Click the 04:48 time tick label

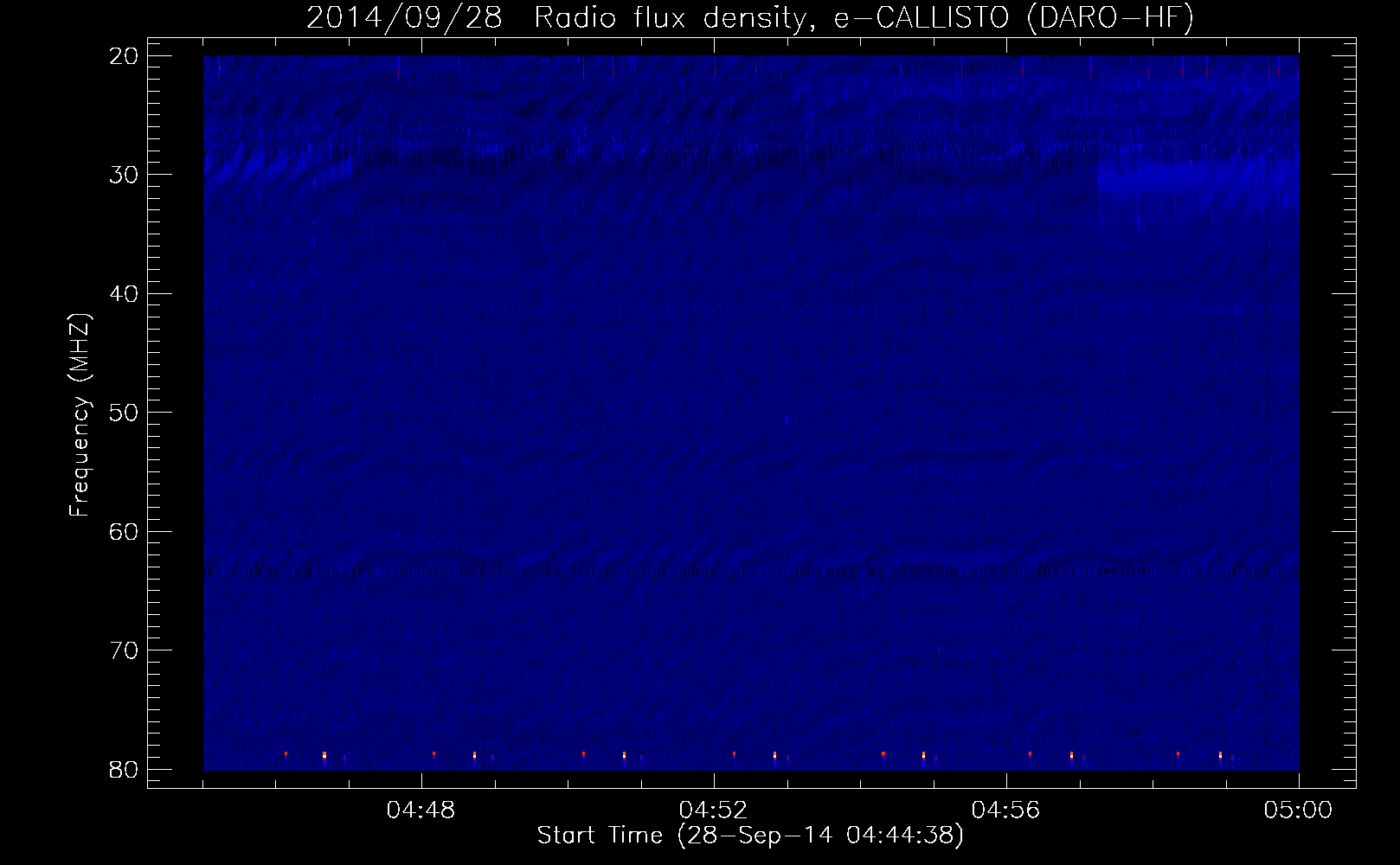[421, 811]
